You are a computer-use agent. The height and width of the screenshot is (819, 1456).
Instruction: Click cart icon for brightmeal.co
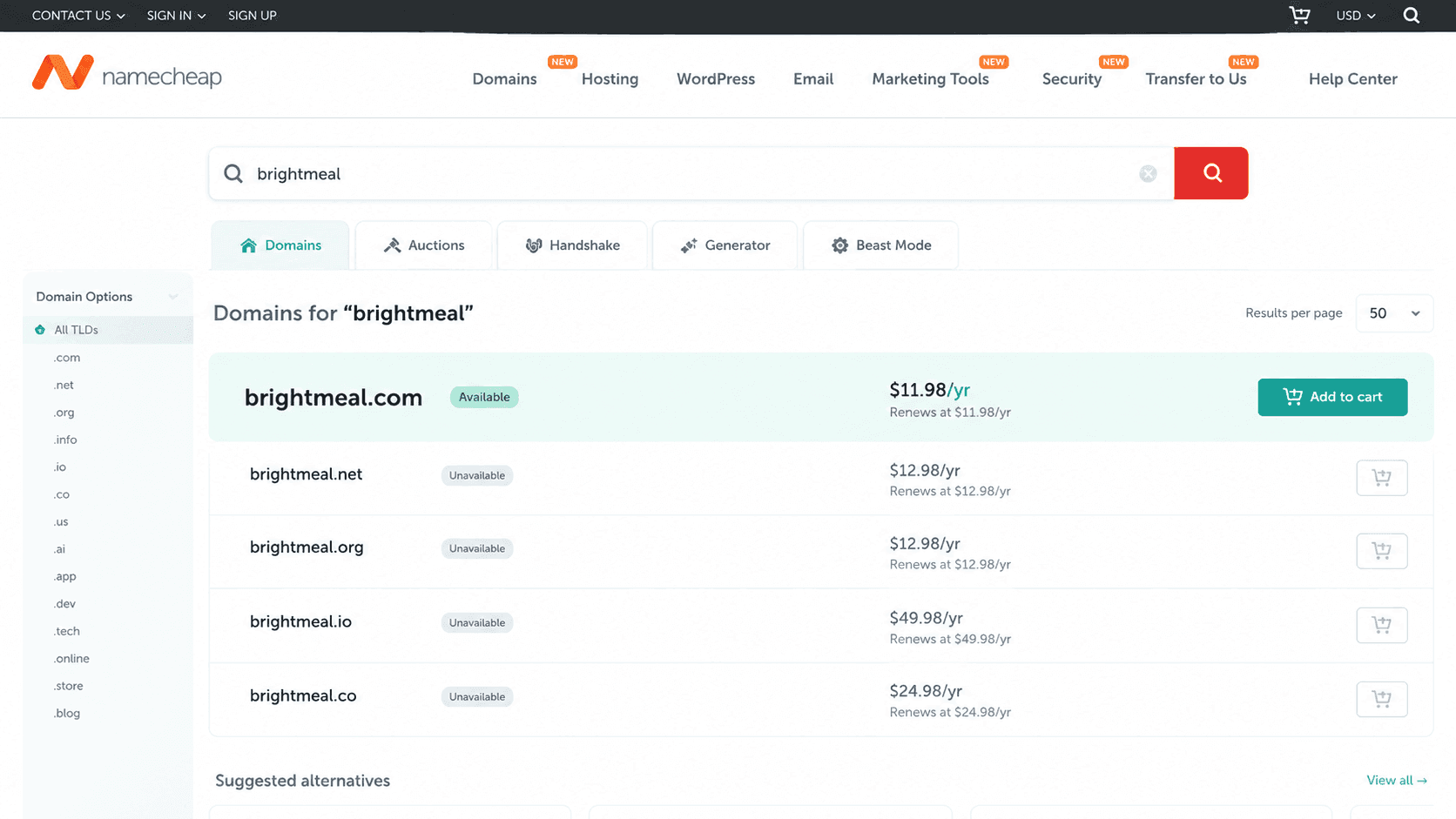(x=1381, y=698)
